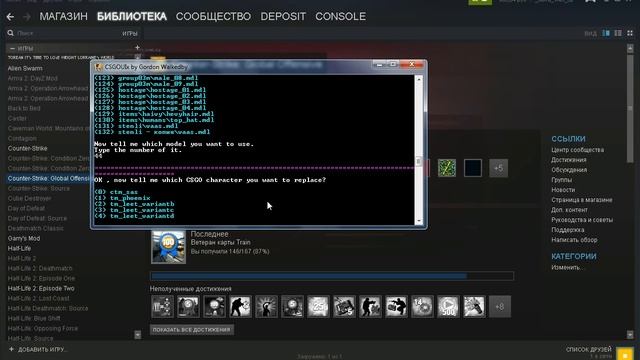
Task: Click ДОБАВИТЬ ИГРУ at bottom left
Action: click(x=38, y=350)
